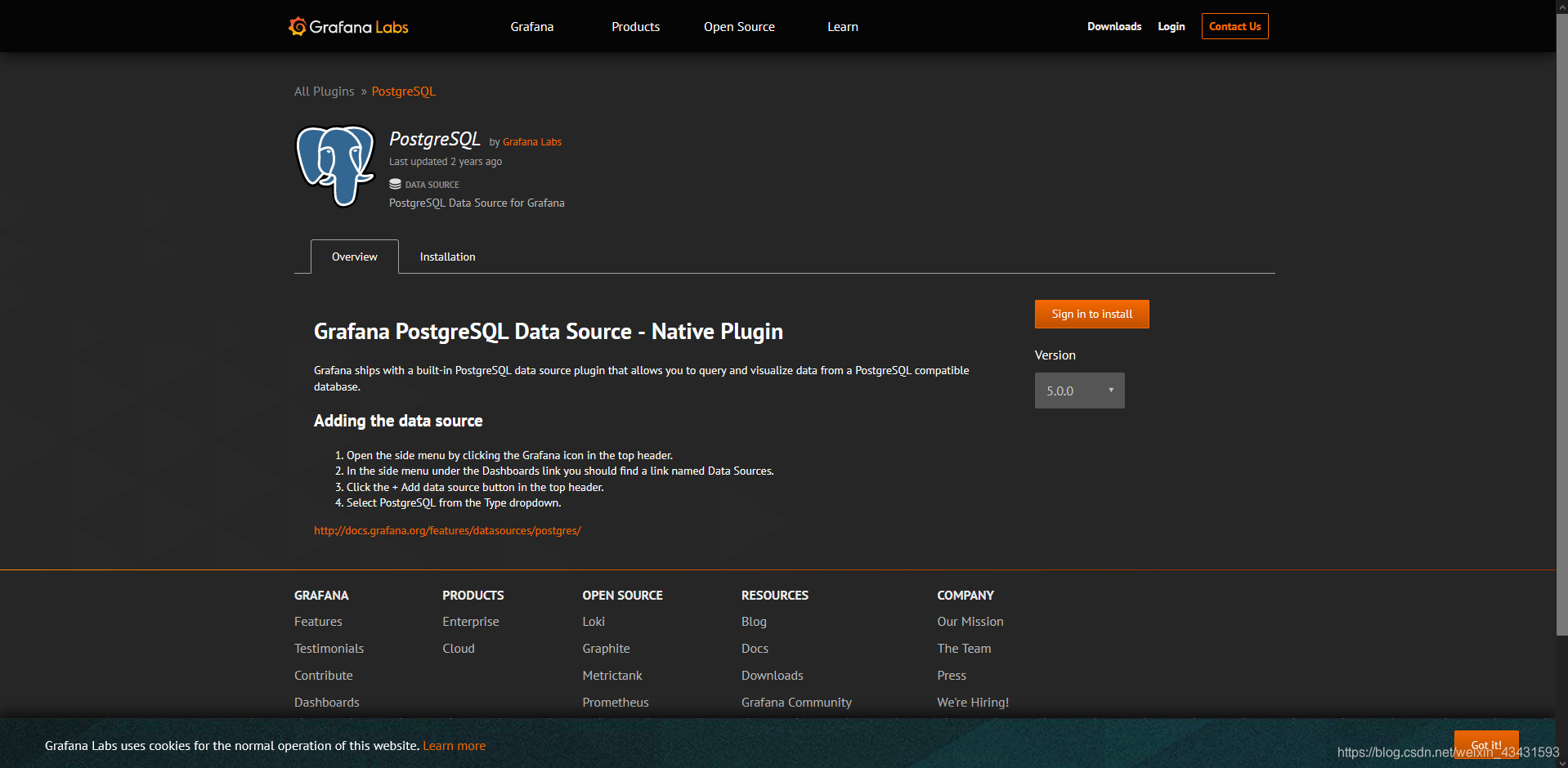The height and width of the screenshot is (768, 1568).
Task: Click the PostgreSQL elephant plugin logo
Action: tap(335, 166)
